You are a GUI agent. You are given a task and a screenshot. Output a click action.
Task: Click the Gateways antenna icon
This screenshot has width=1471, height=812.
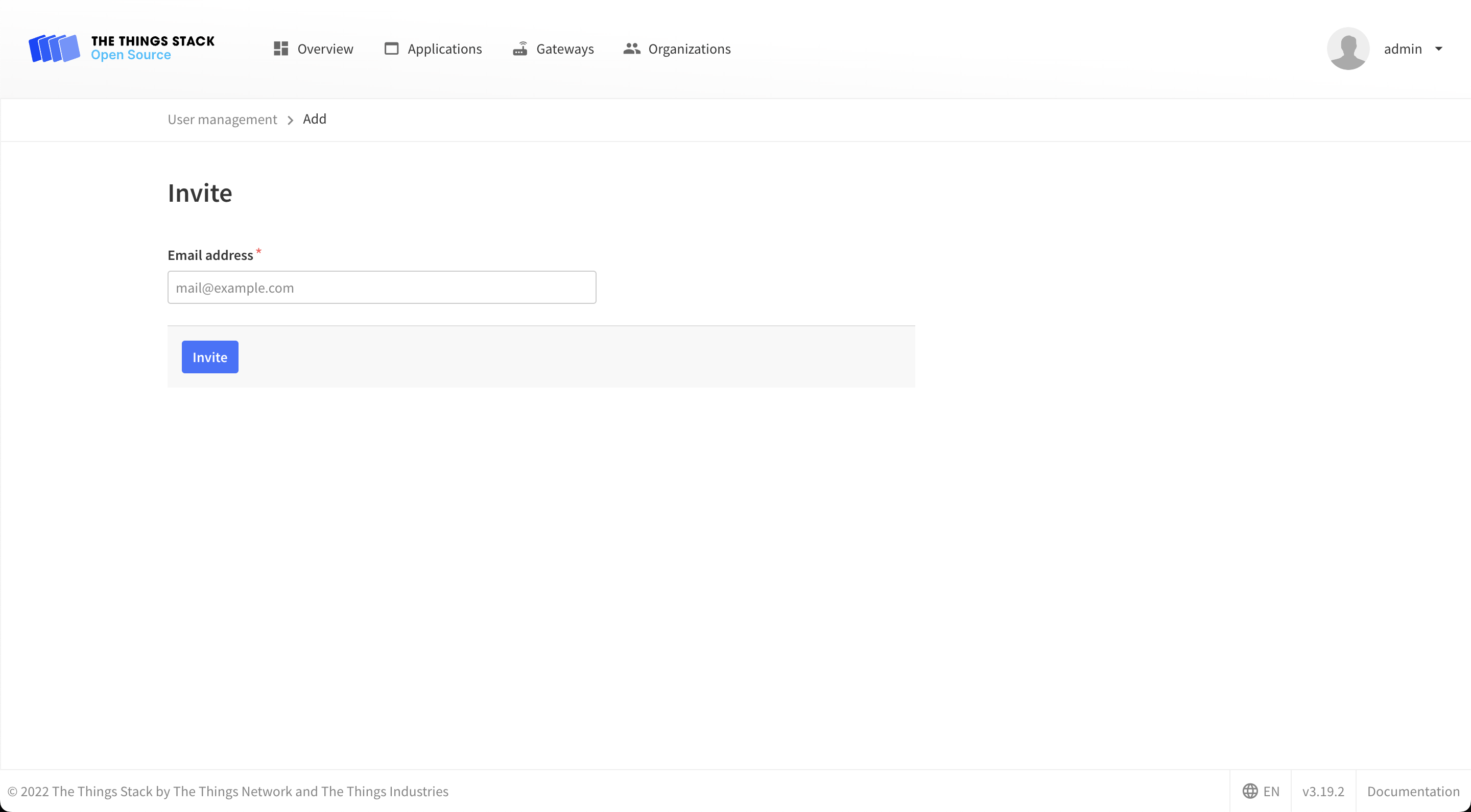tap(520, 49)
